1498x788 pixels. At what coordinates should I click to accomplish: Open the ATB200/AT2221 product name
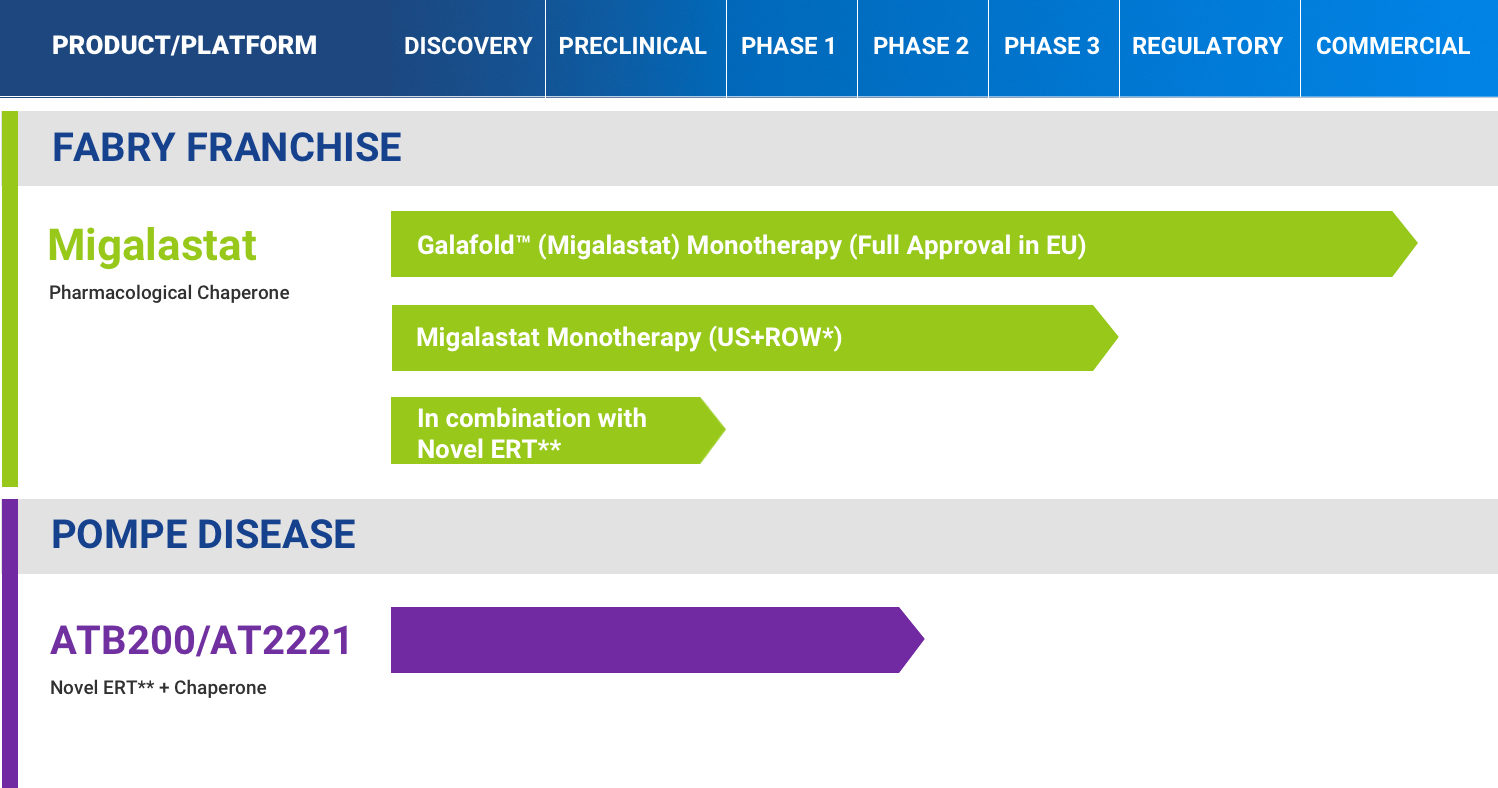coord(201,640)
